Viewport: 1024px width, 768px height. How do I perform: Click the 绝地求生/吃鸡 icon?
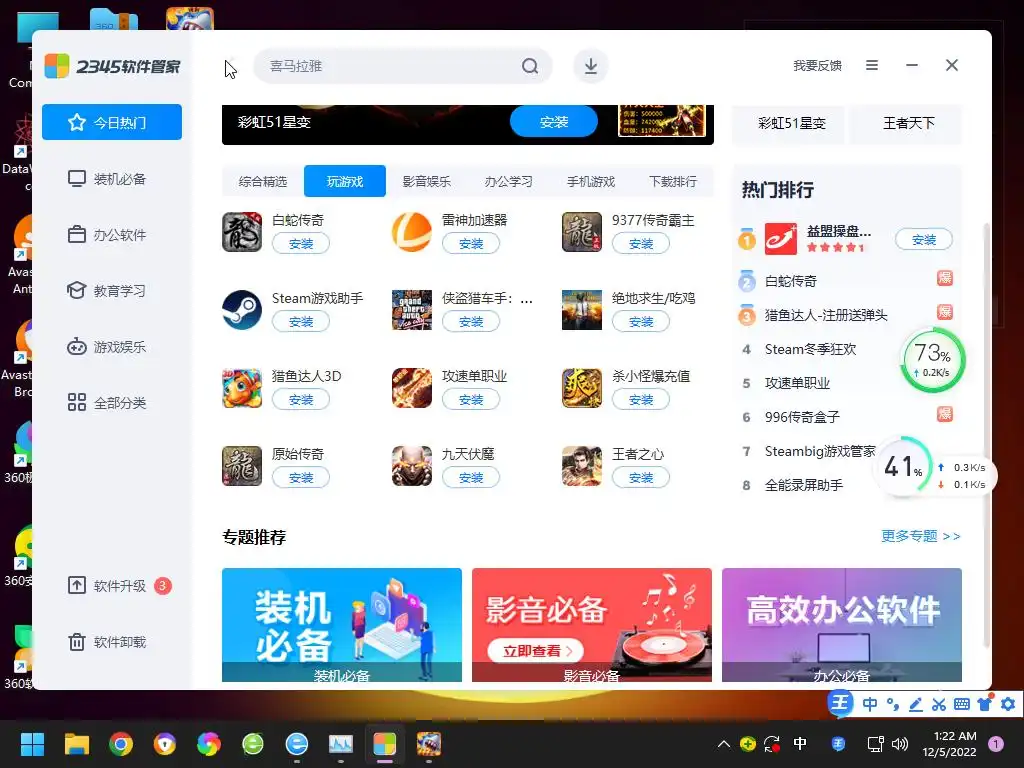pyautogui.click(x=581, y=310)
